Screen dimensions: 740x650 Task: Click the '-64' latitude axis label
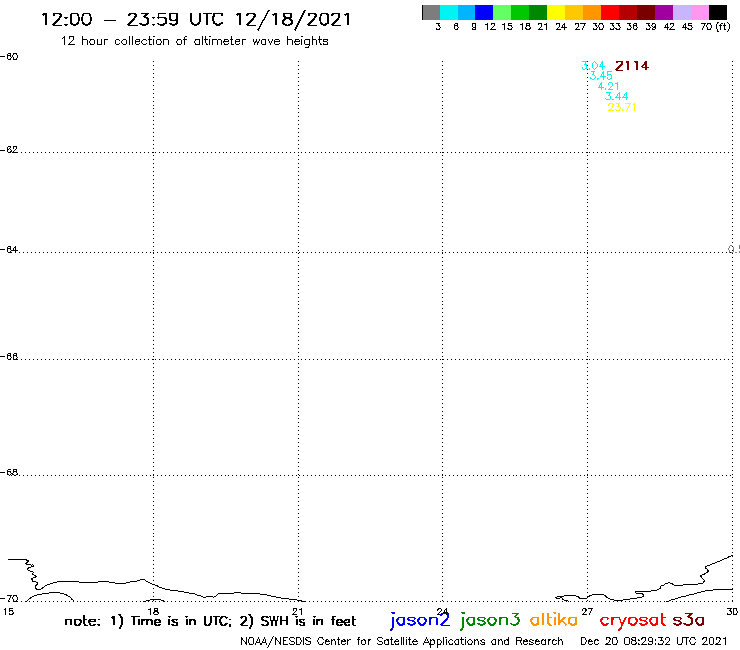9,249
